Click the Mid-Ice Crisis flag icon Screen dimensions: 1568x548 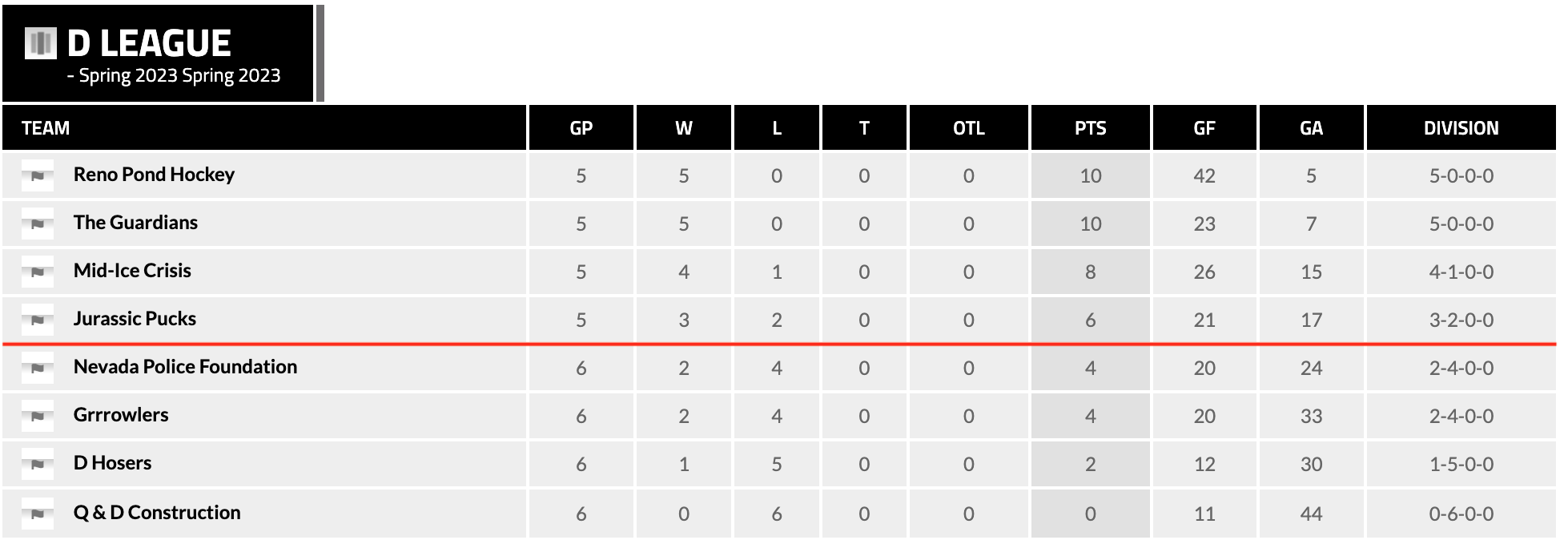(x=38, y=272)
